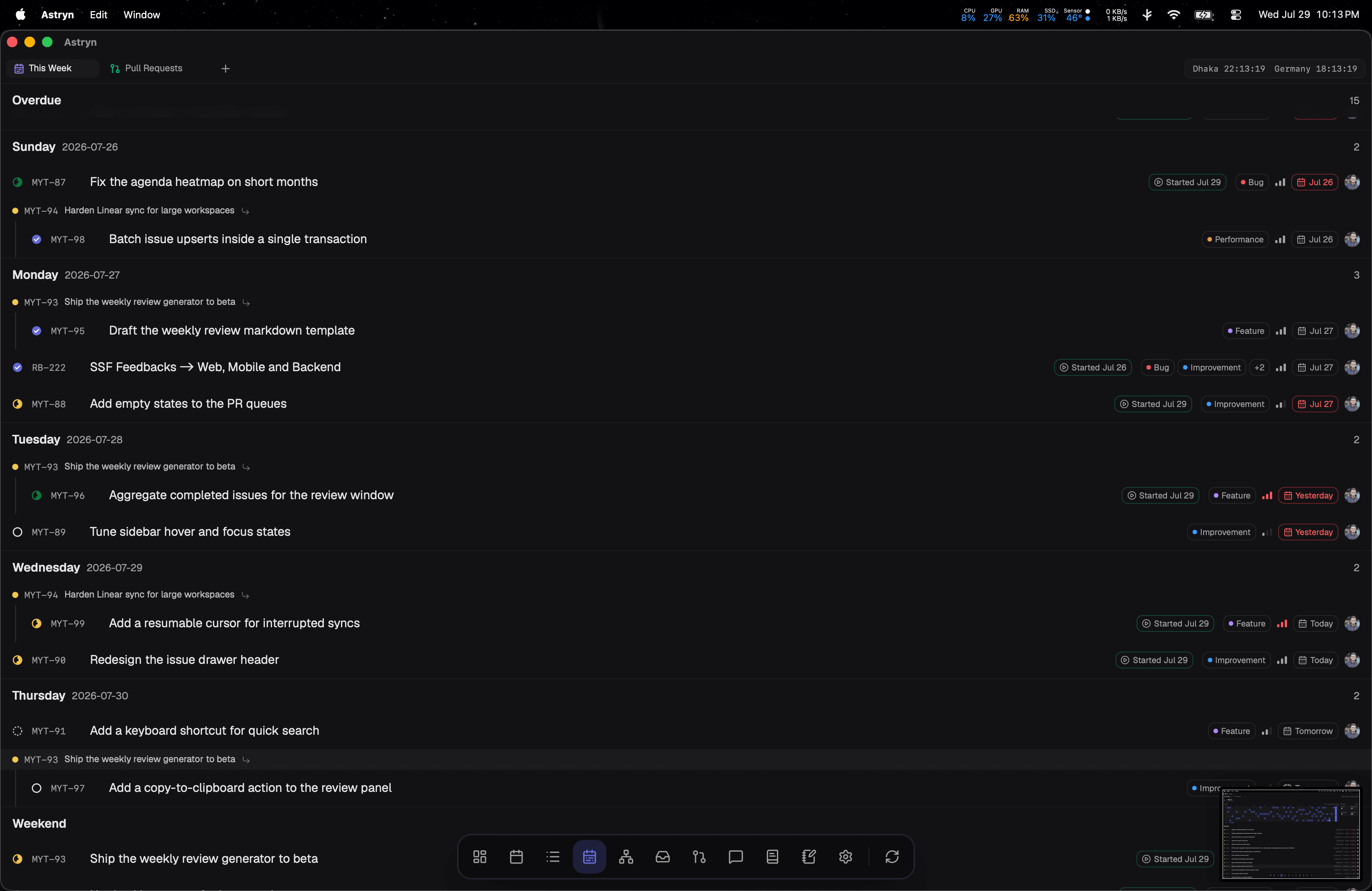Click the refresh sync icon in dock
Image resolution: width=1372 pixels, height=891 pixels.
(x=892, y=856)
